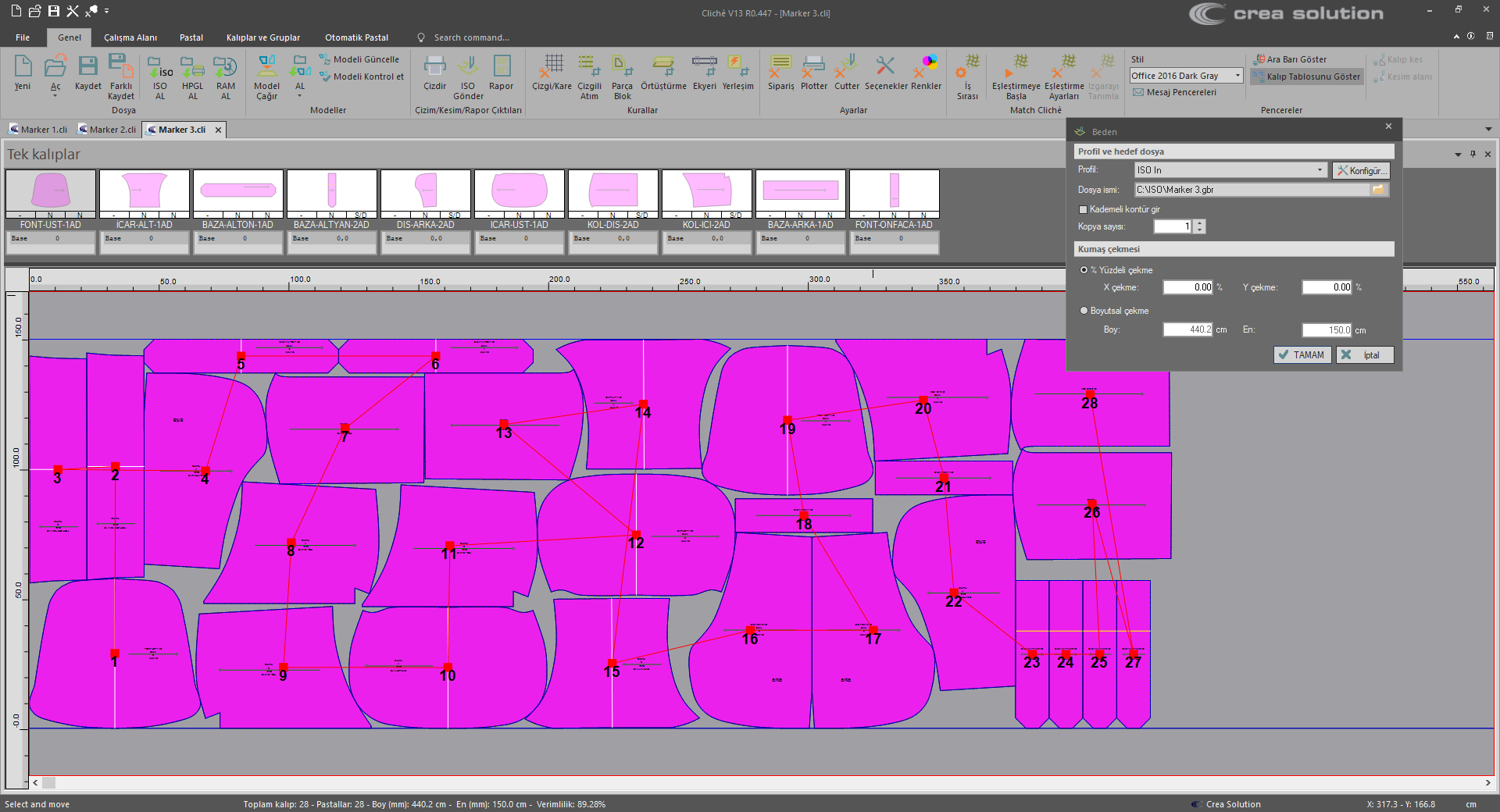
Task: Click the horizontal scrollbar thumb
Action: click(x=48, y=782)
